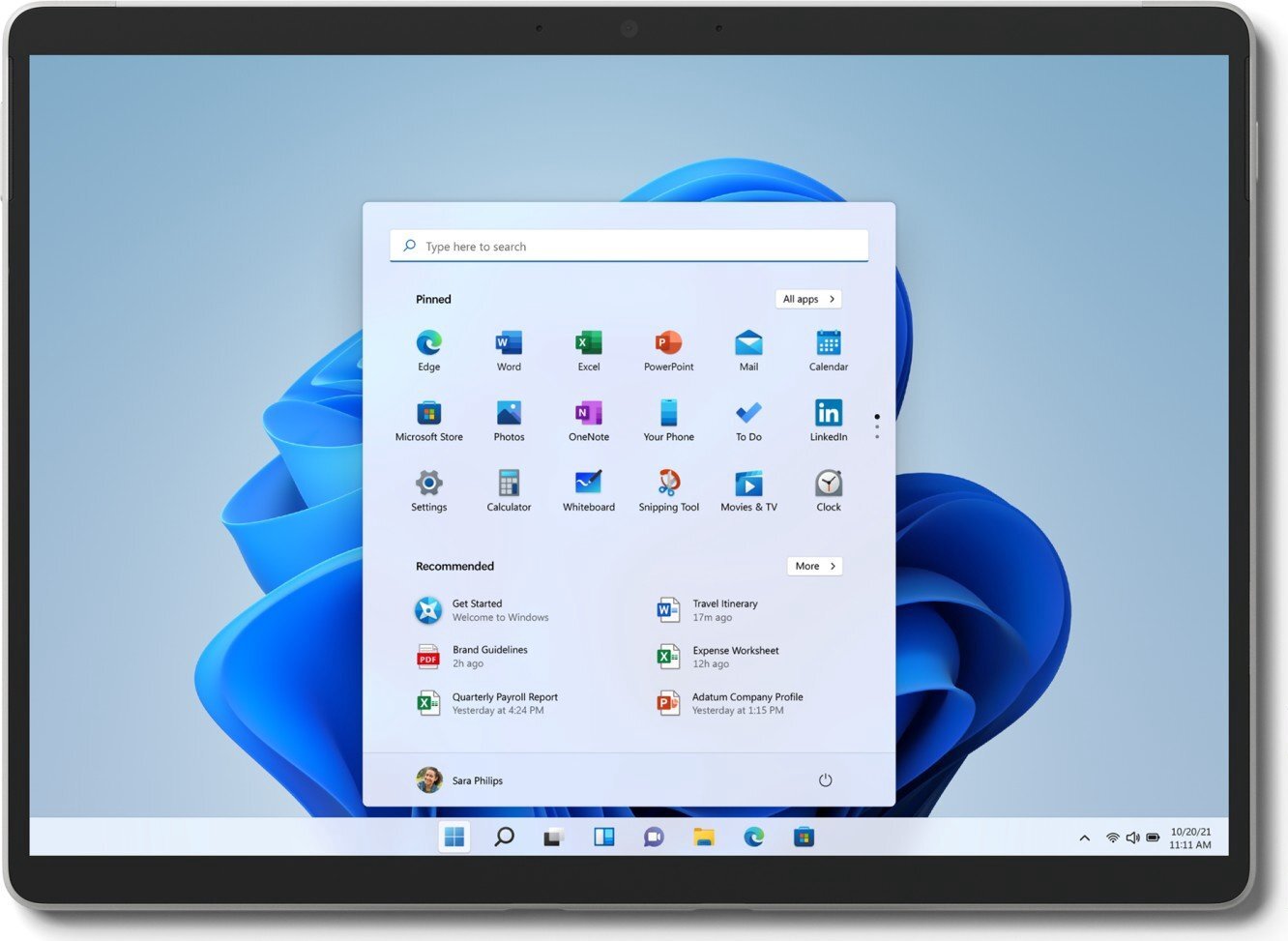Open Adatum Company Profile presentation
The image size is (1288, 941).
click(x=730, y=703)
